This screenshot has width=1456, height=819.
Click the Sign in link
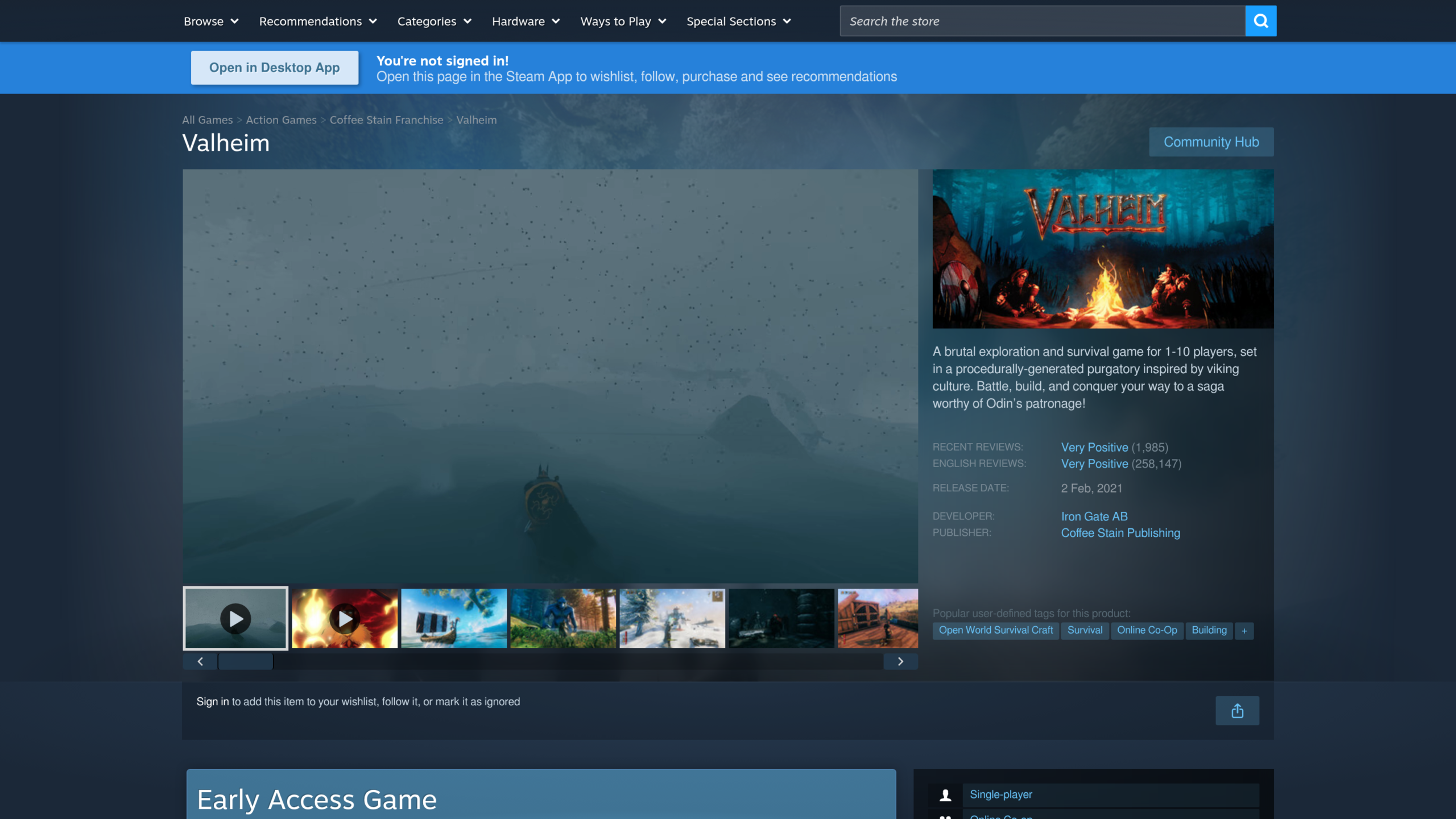coord(213,702)
